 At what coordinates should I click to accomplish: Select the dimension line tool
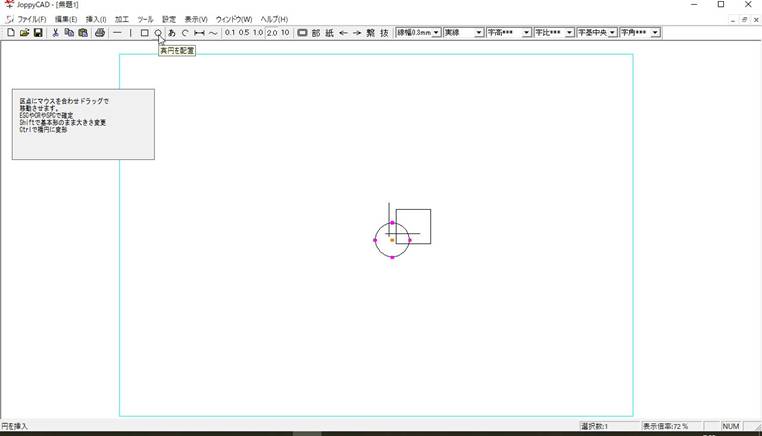(199, 33)
